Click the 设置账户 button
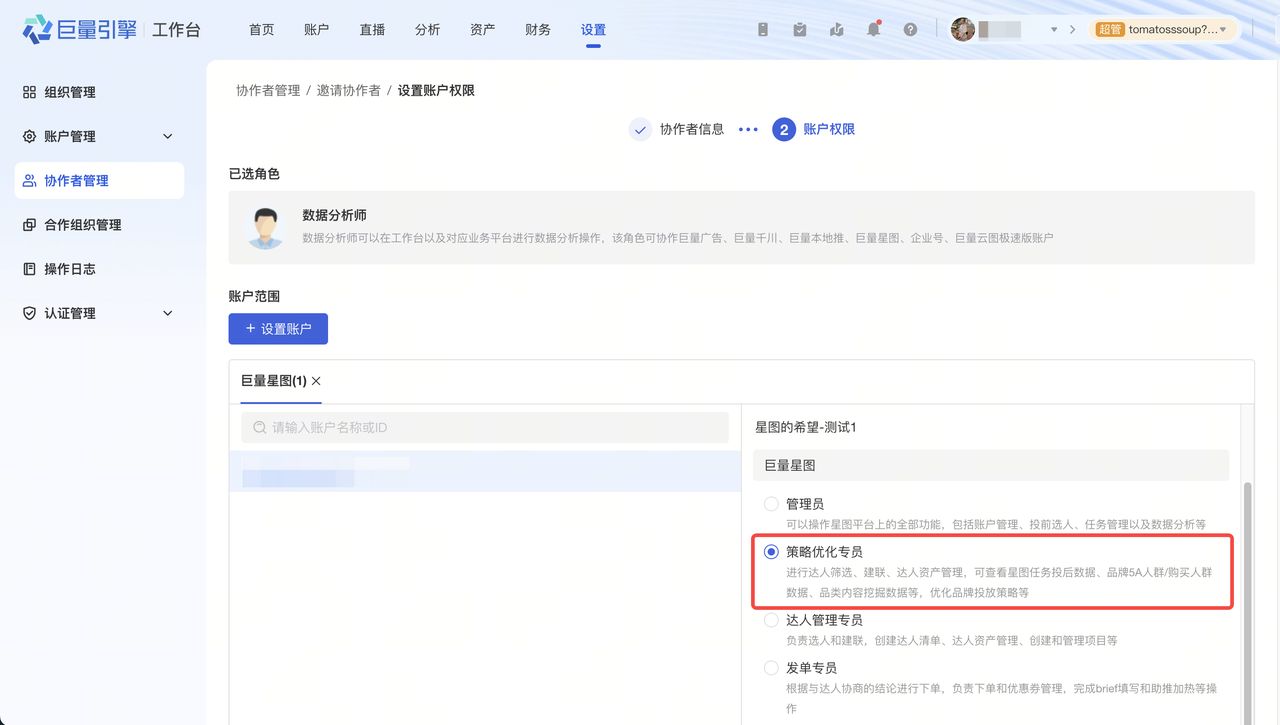The image size is (1280, 725). tap(278, 329)
